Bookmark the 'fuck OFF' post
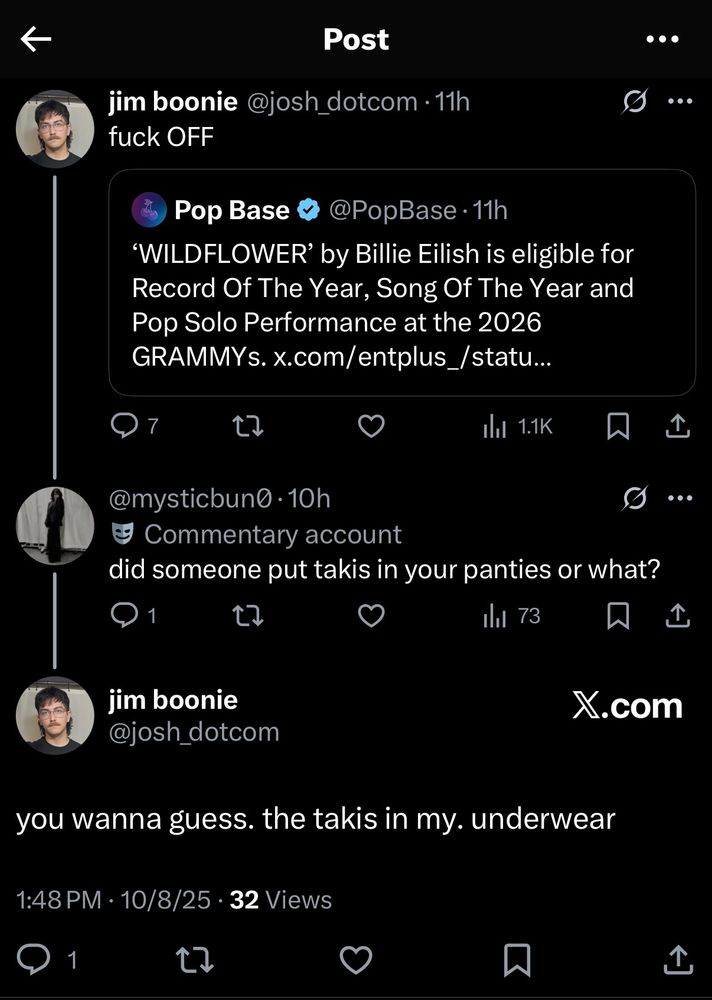 coord(619,427)
